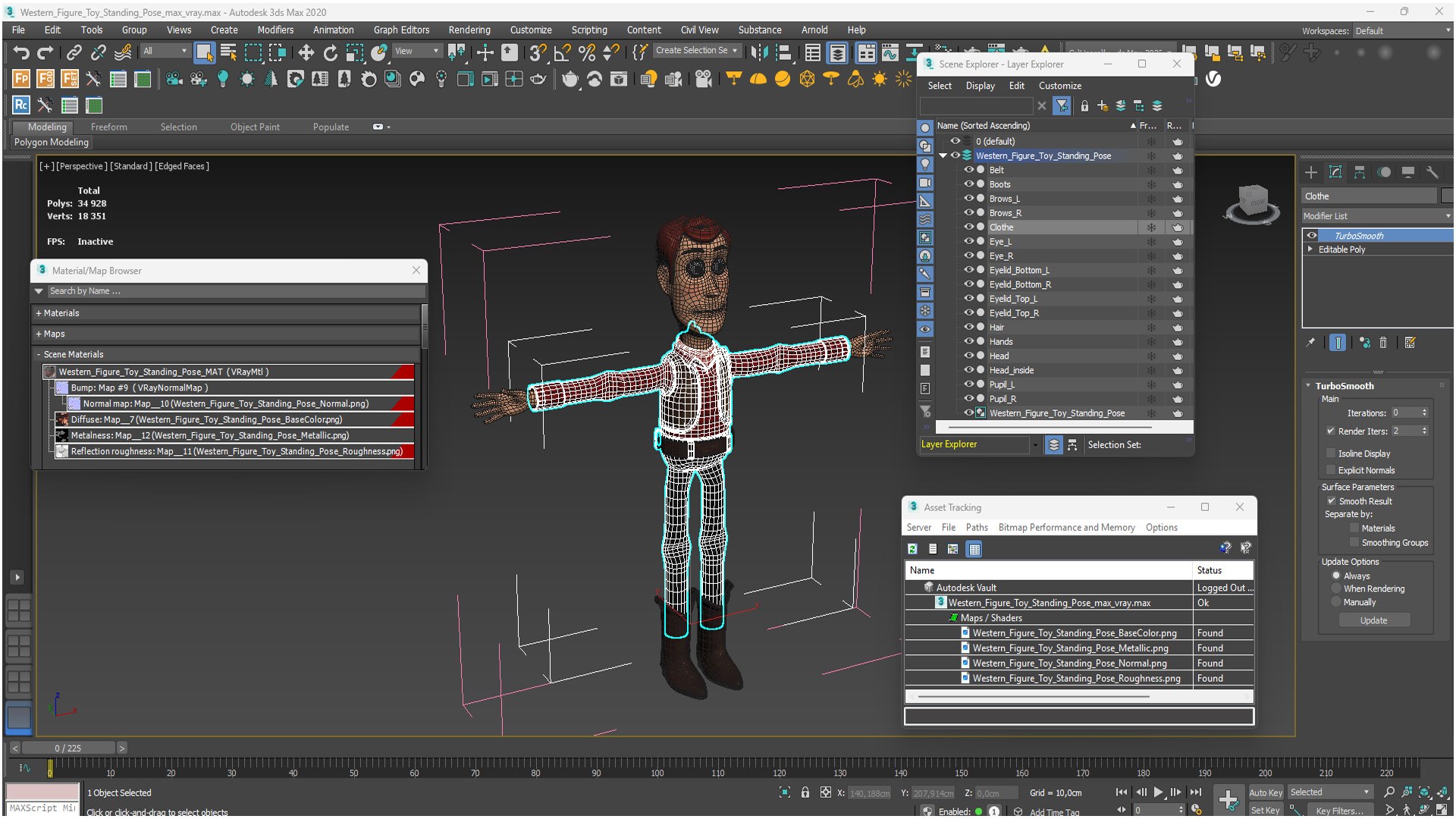1456x819 pixels.
Task: Toggle visibility of the Hair object
Action: [968, 327]
